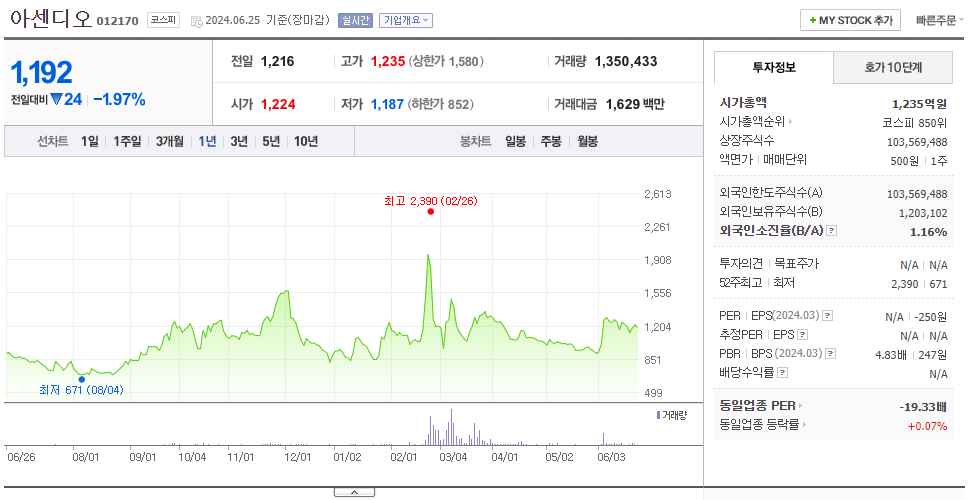Select 5년 line chart period

coord(271,141)
